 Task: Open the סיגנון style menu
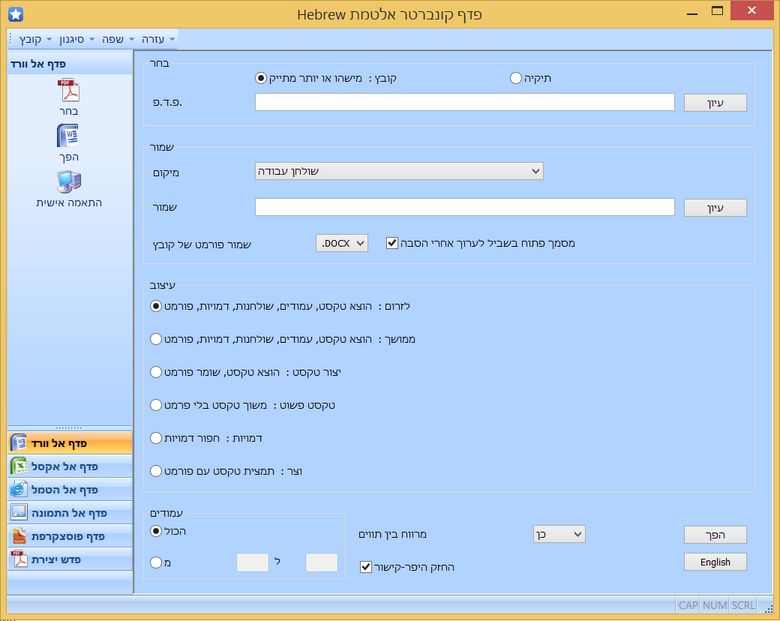coord(76,39)
